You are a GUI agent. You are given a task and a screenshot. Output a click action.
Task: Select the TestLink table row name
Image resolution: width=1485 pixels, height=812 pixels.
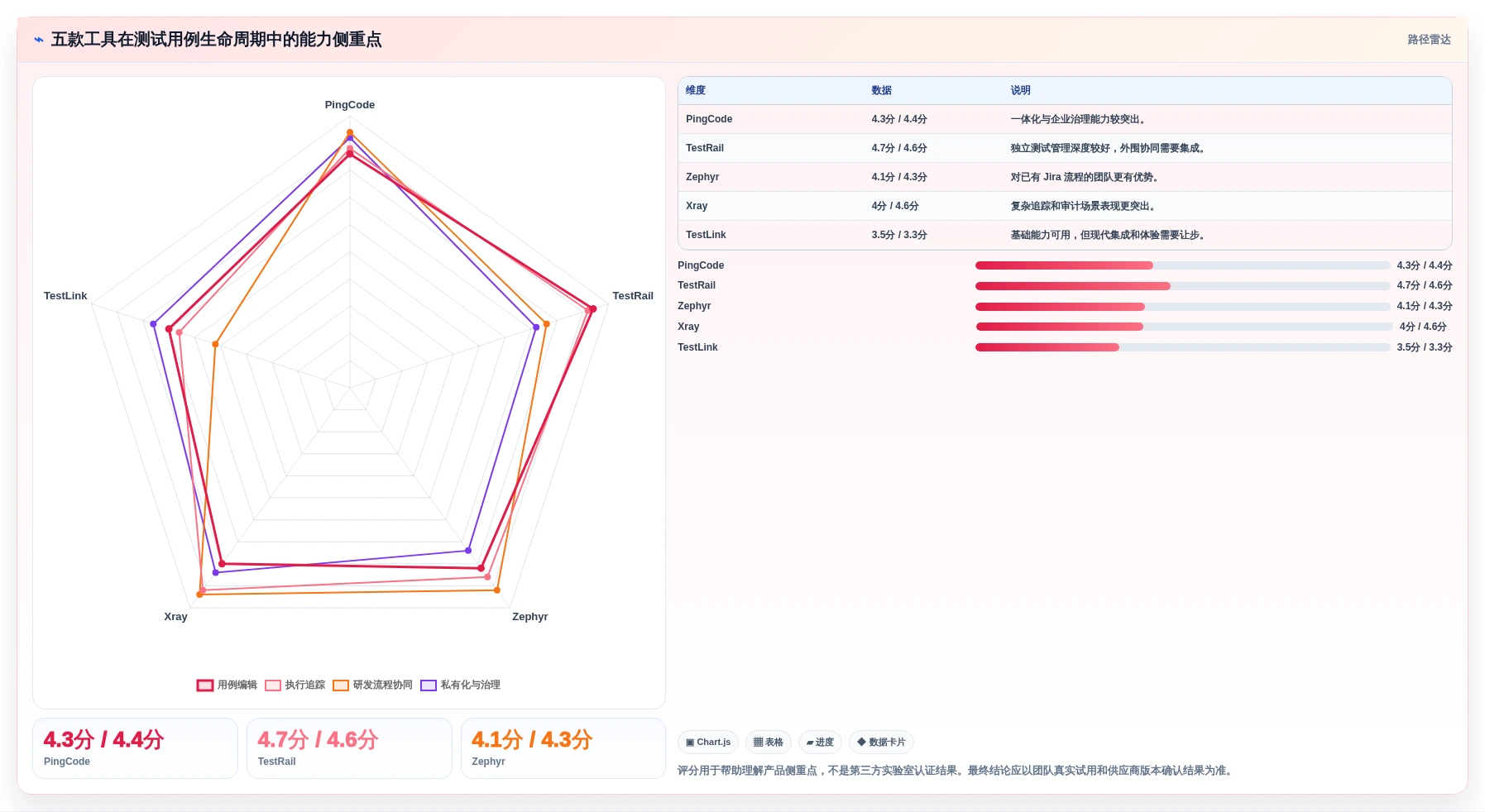(706, 235)
